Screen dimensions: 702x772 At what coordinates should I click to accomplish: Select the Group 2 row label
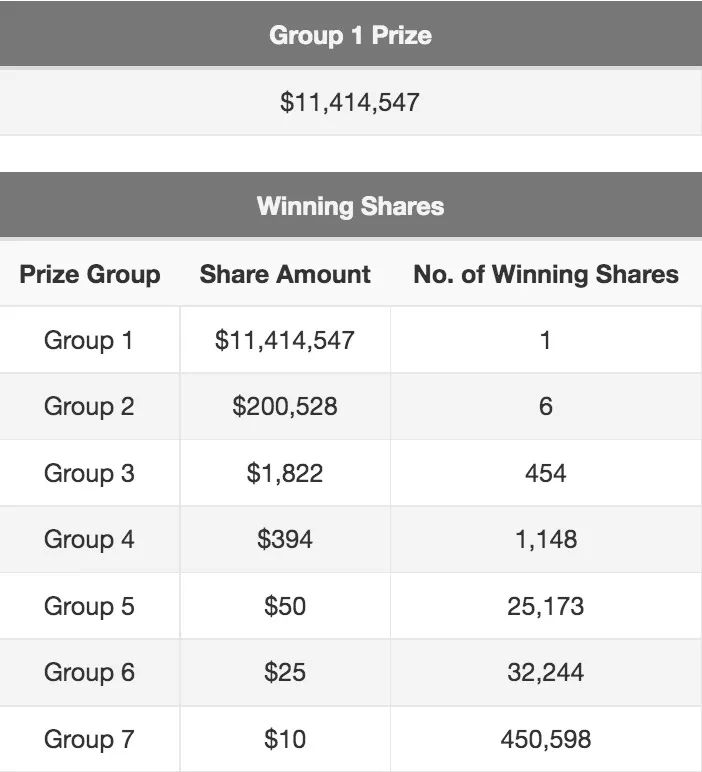[x=89, y=407]
